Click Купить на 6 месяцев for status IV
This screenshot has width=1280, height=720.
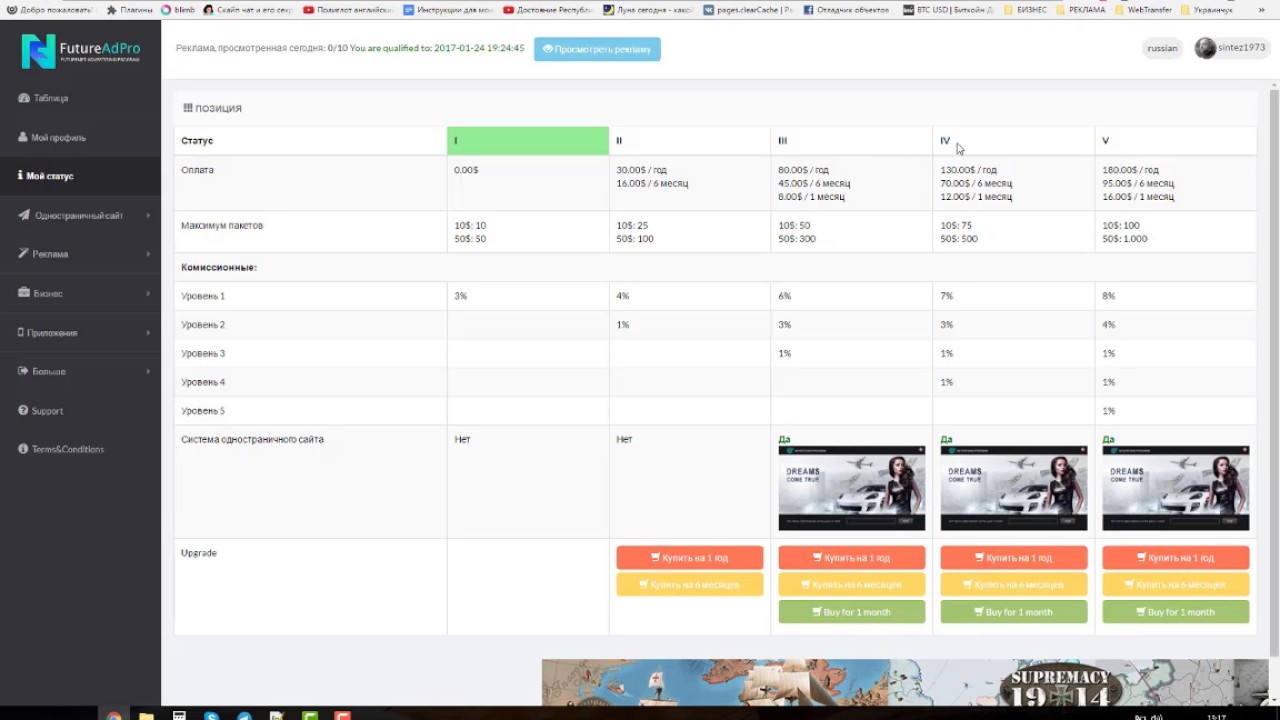pos(1014,585)
